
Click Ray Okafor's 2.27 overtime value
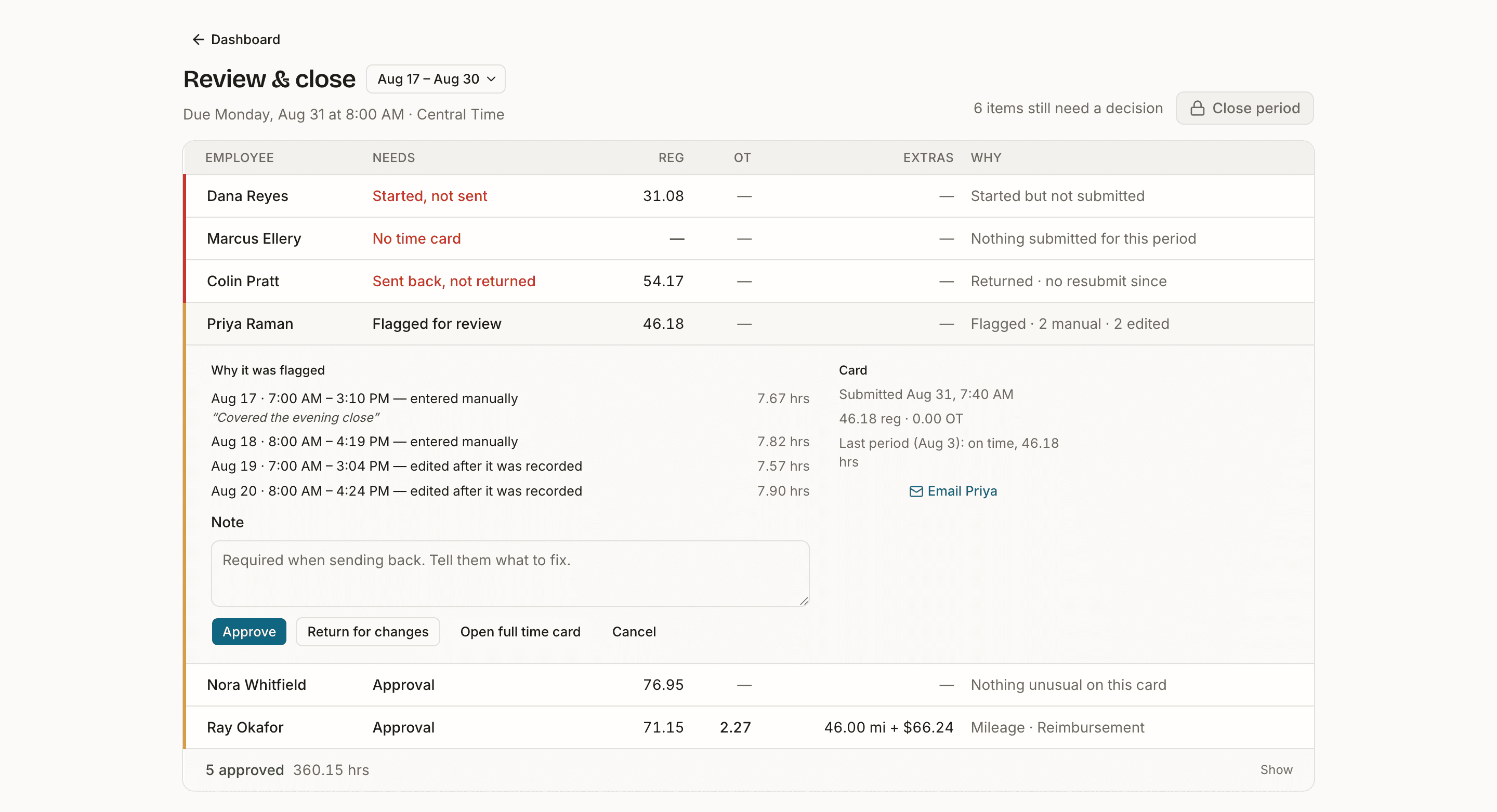point(735,728)
